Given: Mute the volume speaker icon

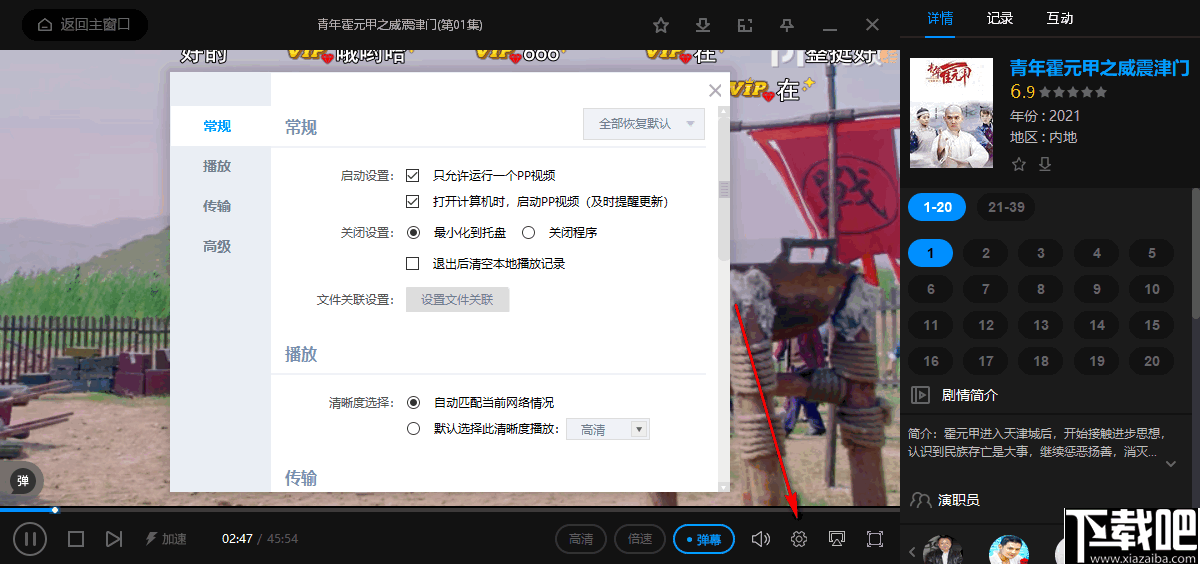Looking at the screenshot, I should pyautogui.click(x=761, y=539).
